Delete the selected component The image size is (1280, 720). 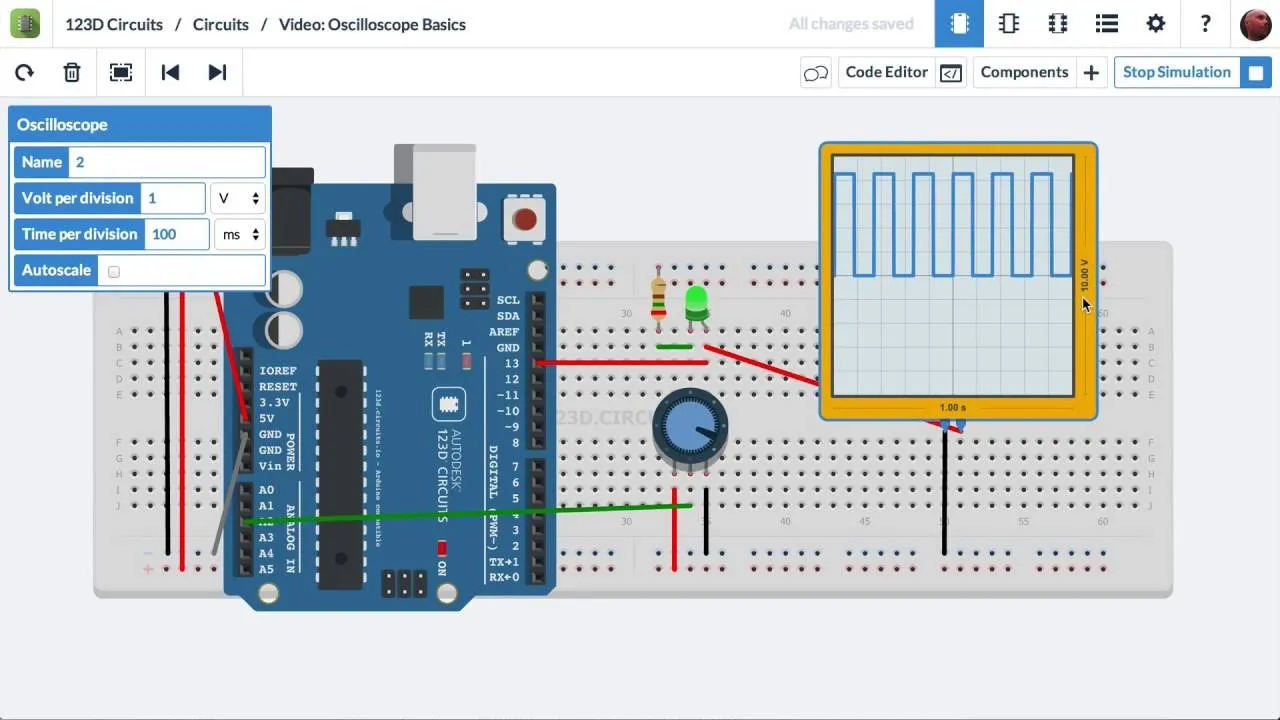[71, 72]
